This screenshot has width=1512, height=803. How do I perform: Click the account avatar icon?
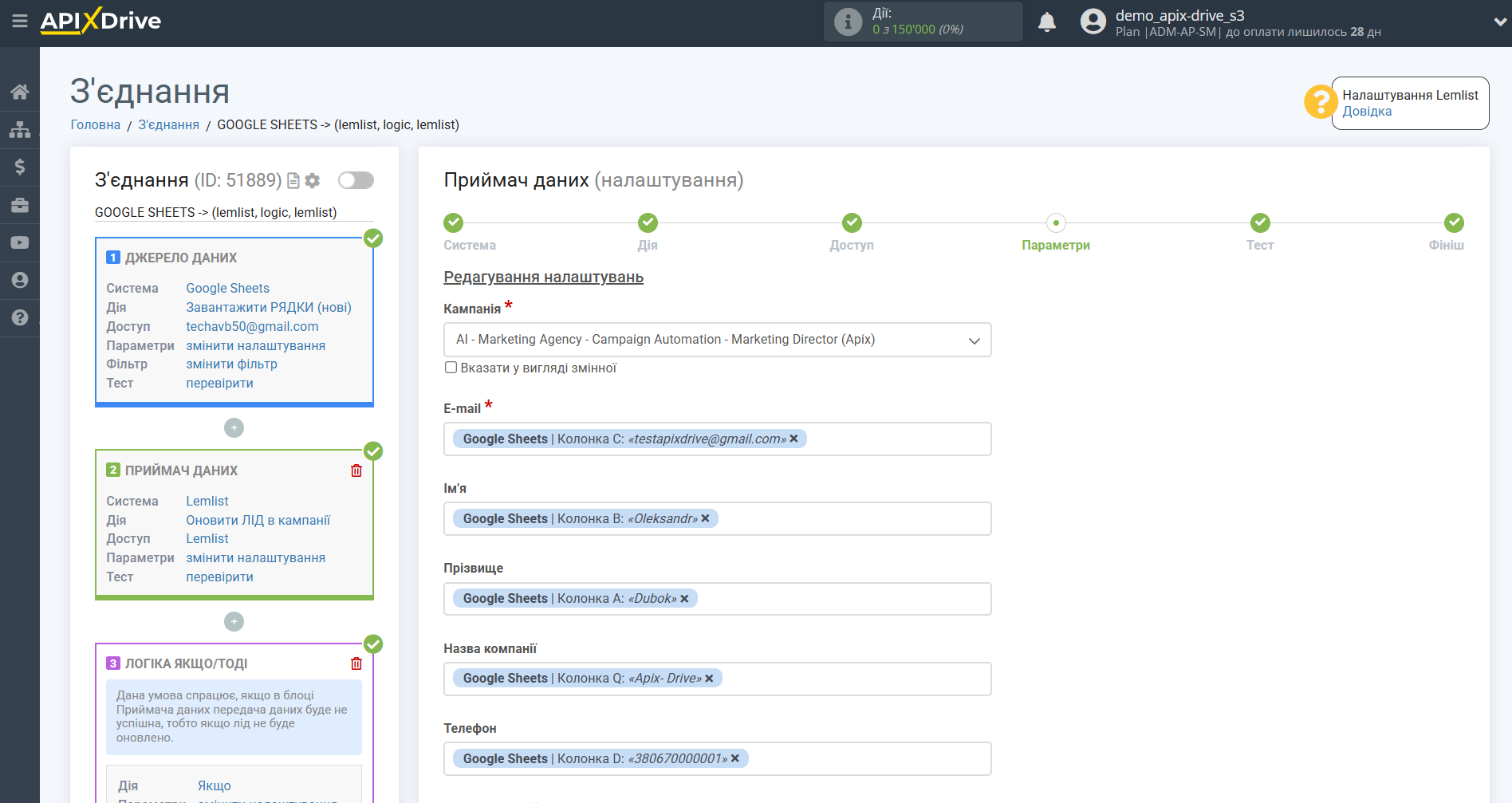click(x=1093, y=22)
